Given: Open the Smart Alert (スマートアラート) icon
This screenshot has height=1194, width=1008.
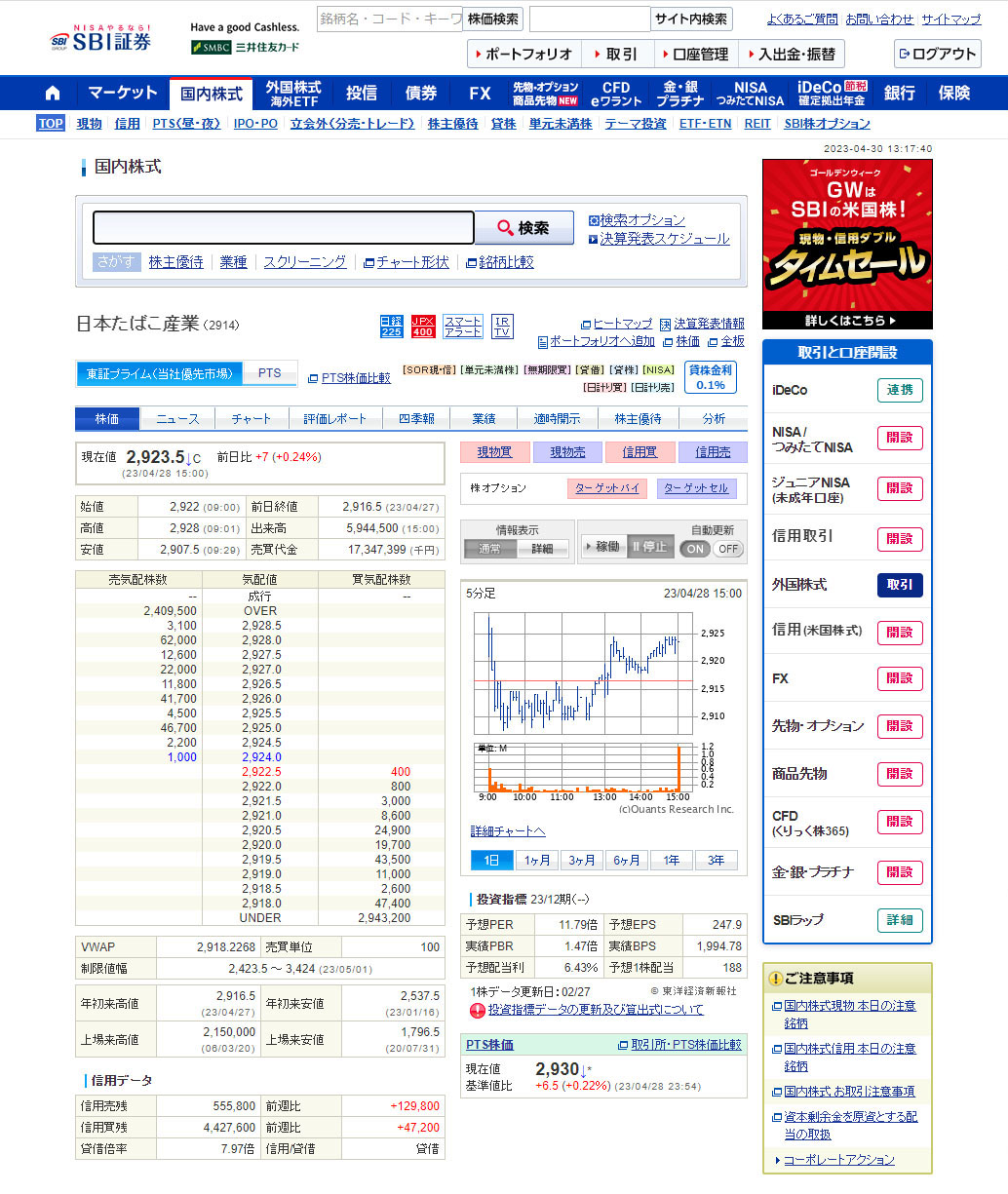Looking at the screenshot, I should pos(463,327).
